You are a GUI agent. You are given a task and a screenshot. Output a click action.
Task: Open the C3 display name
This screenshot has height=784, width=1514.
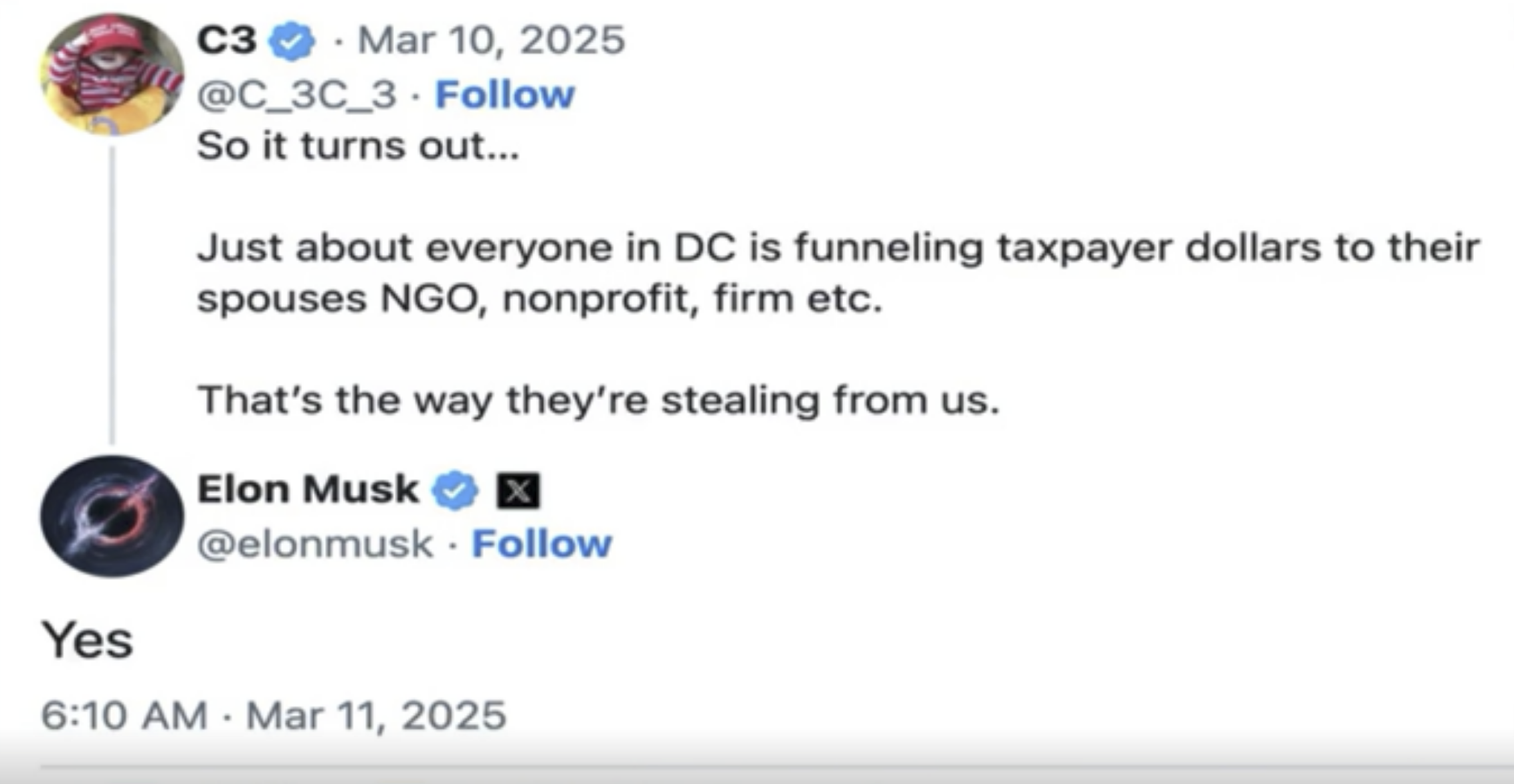[x=227, y=40]
